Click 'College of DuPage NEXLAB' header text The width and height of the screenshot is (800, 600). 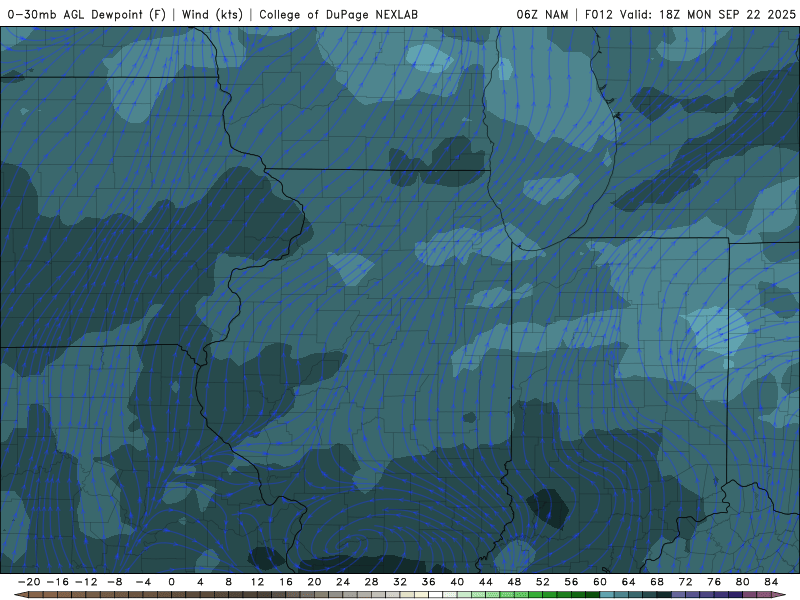[338, 14]
